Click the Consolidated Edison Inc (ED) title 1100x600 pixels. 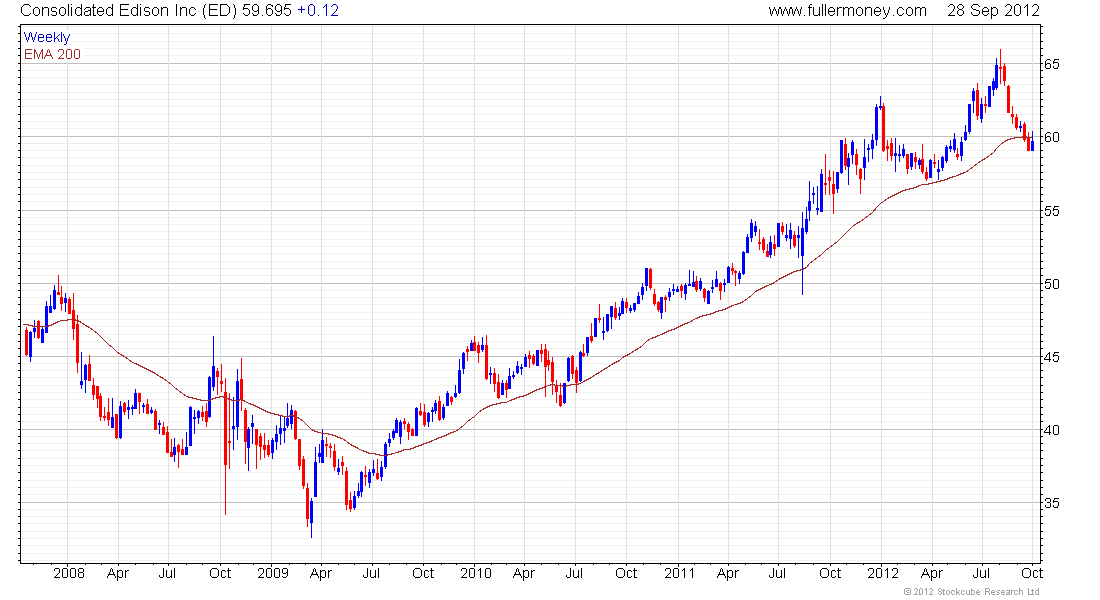(128, 11)
